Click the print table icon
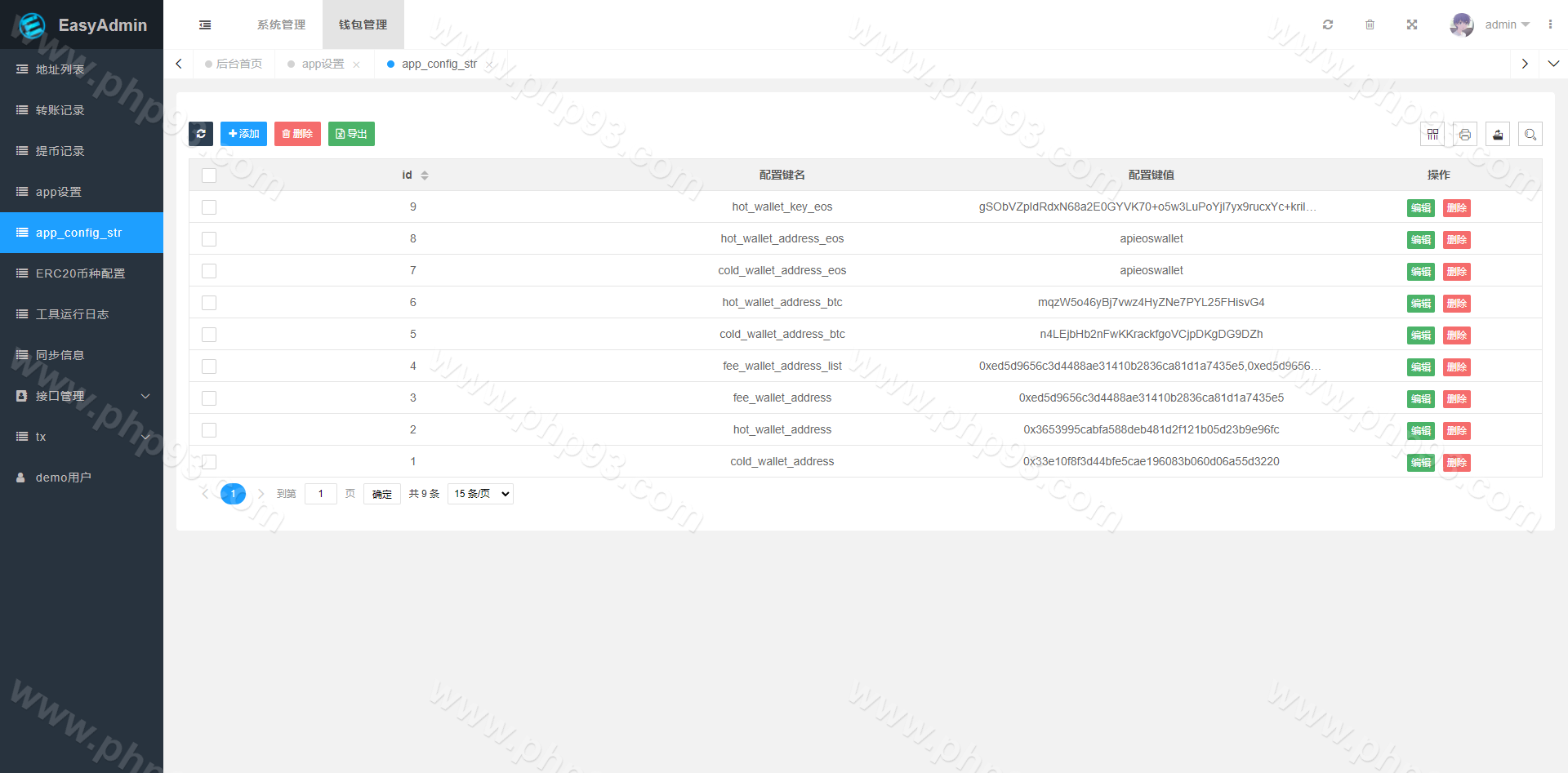The width and height of the screenshot is (1568, 773). pyautogui.click(x=1465, y=135)
